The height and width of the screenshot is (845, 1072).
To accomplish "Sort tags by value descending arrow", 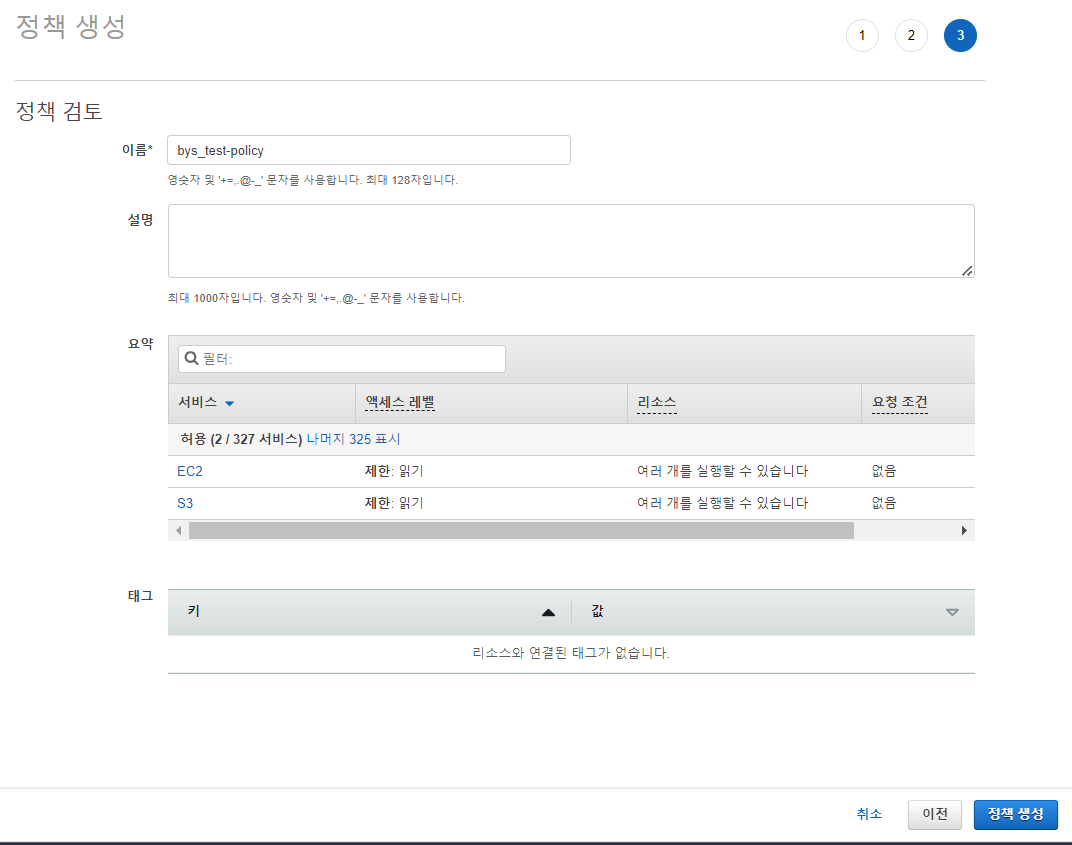I will [952, 613].
